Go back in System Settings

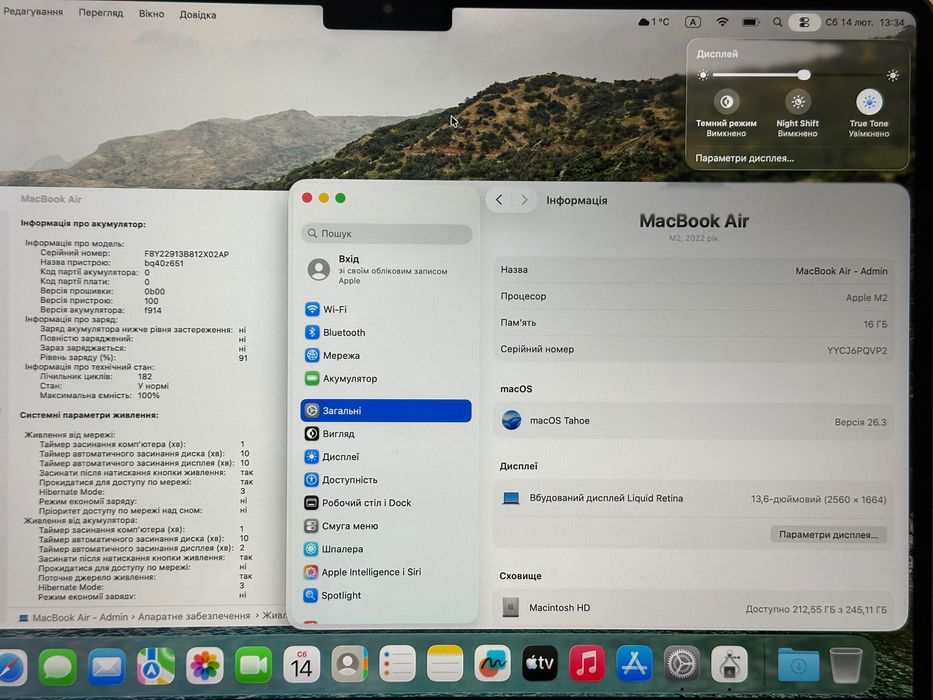499,200
